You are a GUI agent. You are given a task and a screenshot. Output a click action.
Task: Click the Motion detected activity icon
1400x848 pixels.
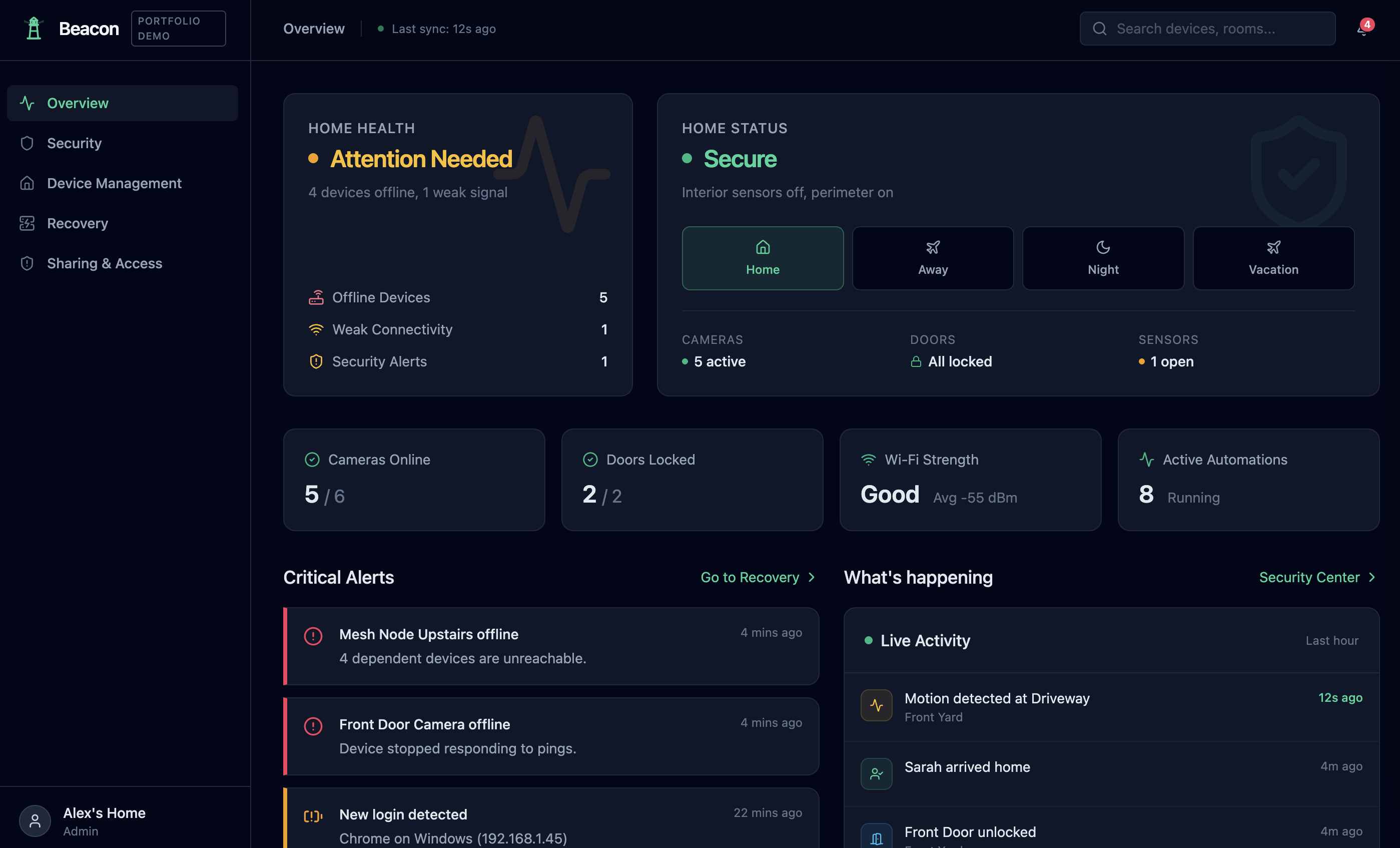click(876, 705)
